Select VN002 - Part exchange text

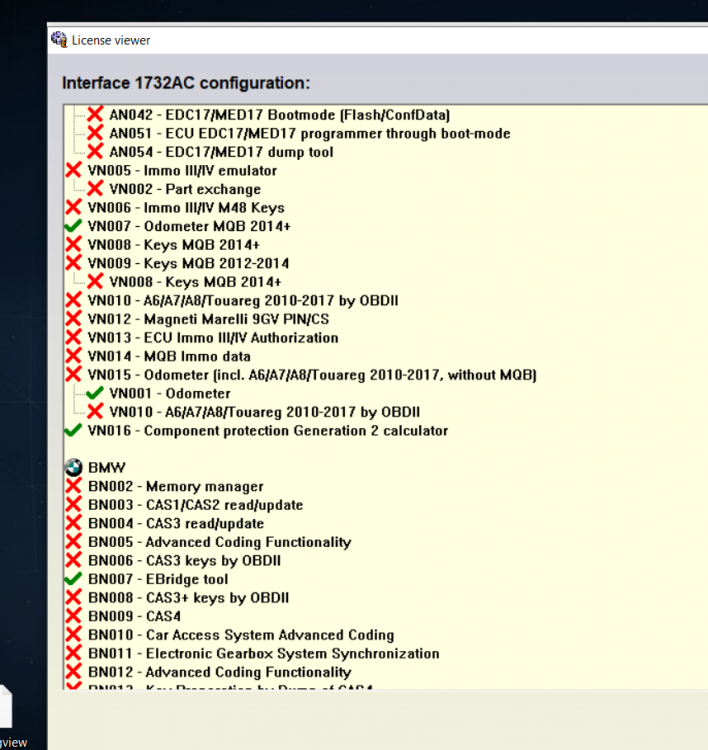coord(185,189)
